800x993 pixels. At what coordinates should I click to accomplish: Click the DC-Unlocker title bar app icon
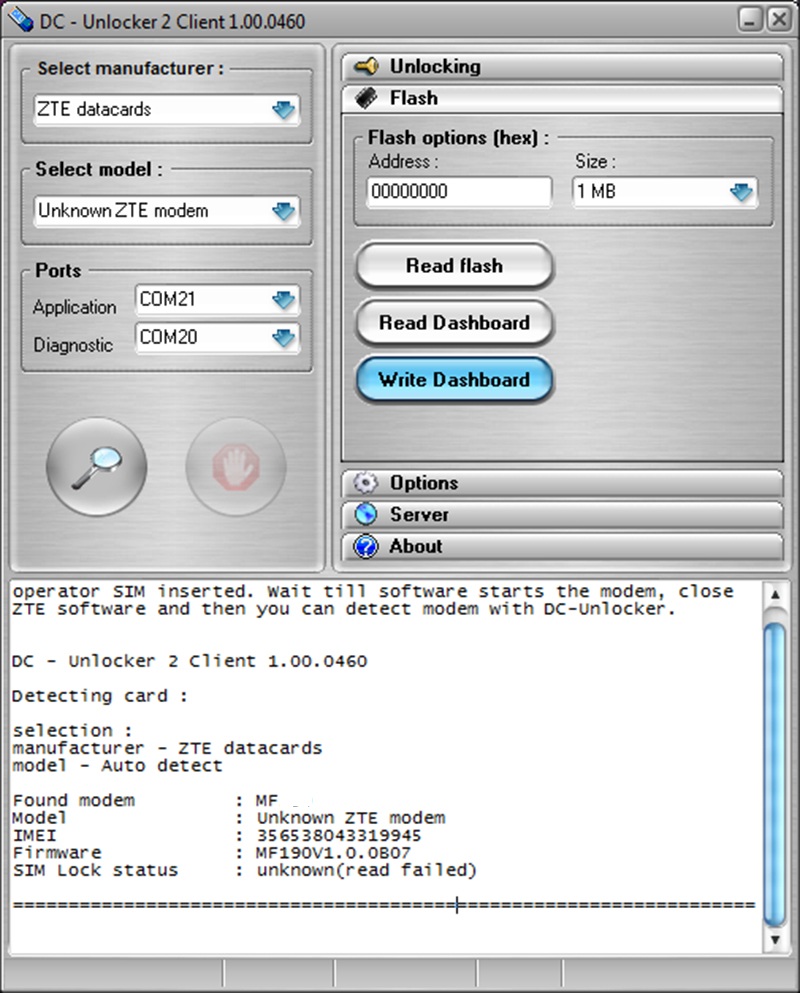click(19, 20)
